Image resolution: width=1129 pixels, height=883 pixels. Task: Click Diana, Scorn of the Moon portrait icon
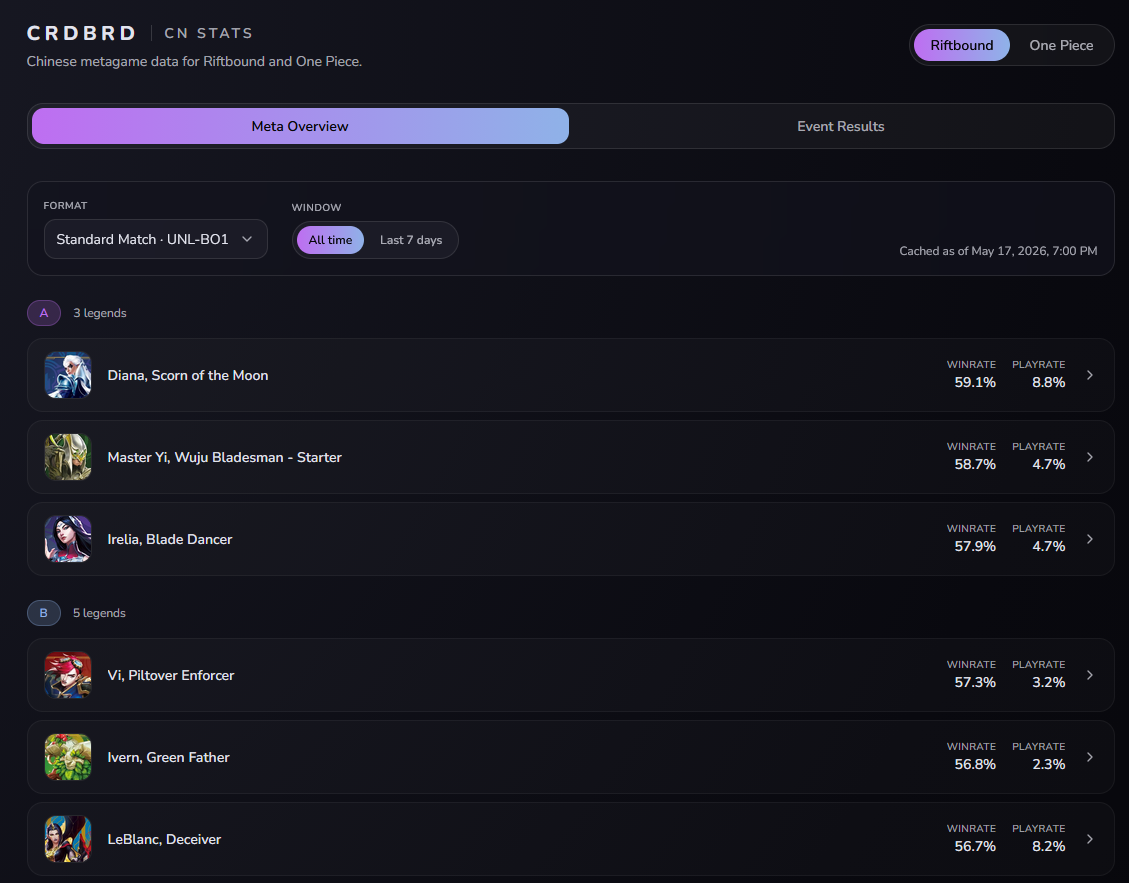(68, 375)
